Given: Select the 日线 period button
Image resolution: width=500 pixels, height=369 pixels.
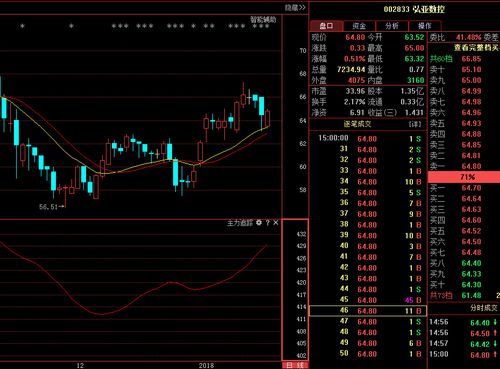Looking at the screenshot, I should [295, 365].
